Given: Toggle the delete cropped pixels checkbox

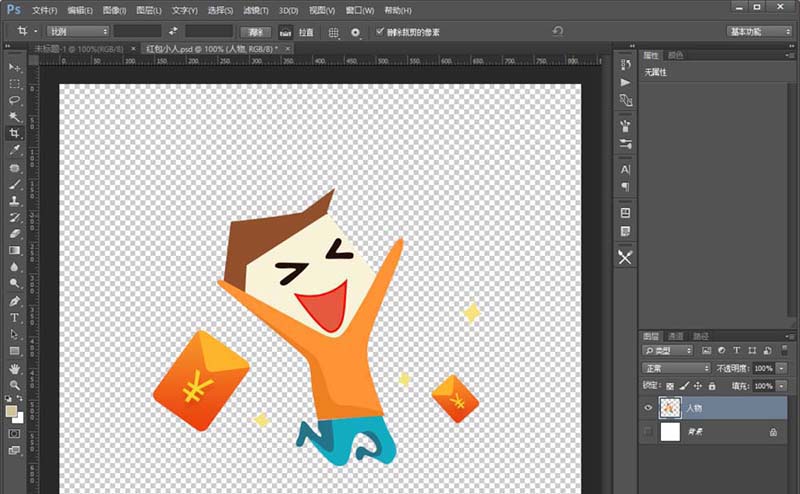Looking at the screenshot, I should point(379,32).
